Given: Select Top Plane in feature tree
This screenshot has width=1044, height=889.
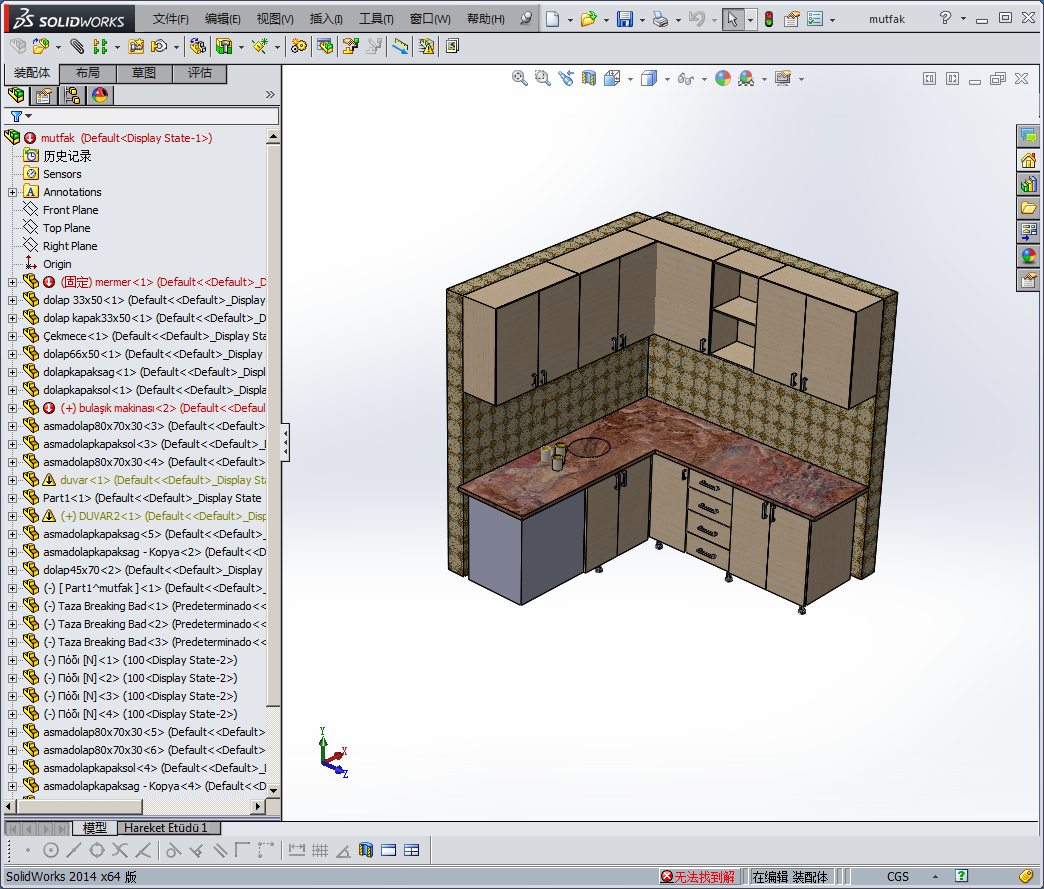Looking at the screenshot, I should pos(66,228).
